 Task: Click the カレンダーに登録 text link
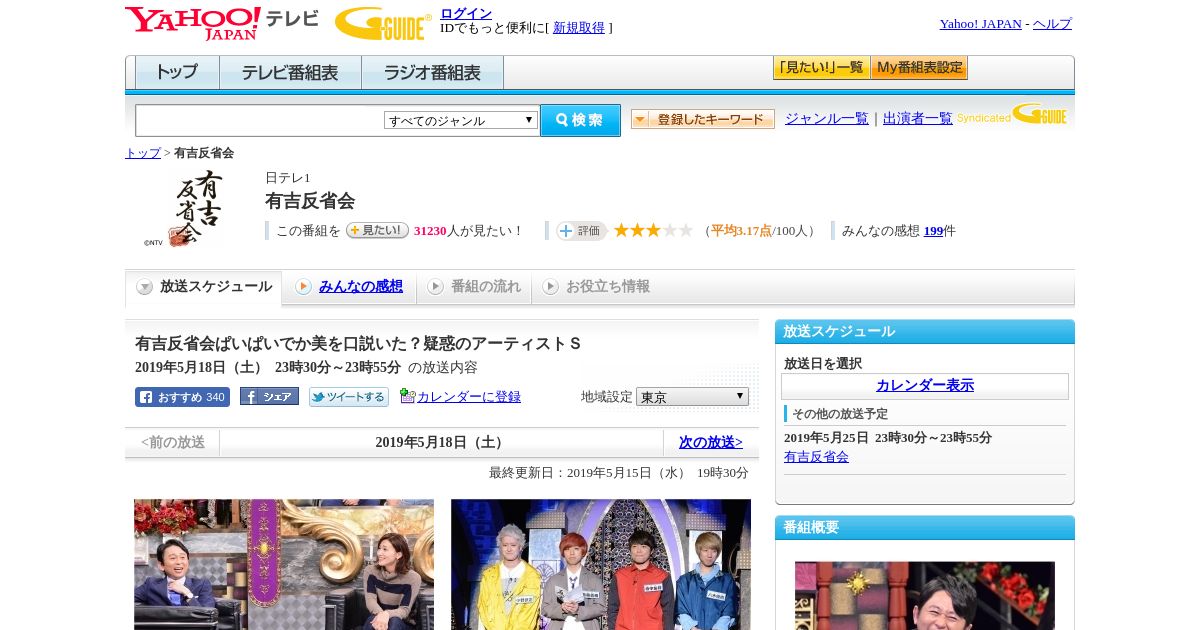469,397
